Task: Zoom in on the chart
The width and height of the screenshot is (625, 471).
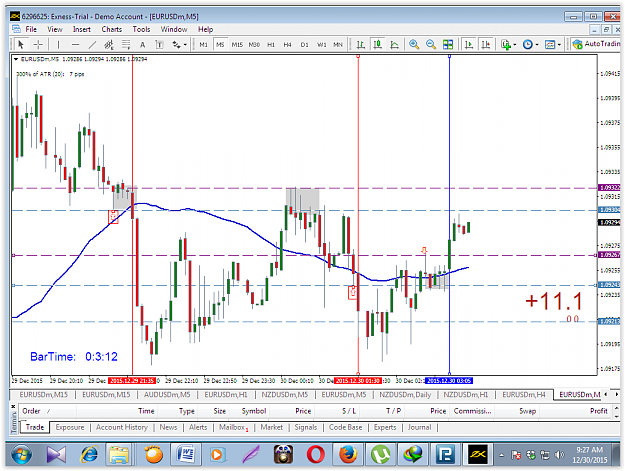Action: tap(414, 44)
